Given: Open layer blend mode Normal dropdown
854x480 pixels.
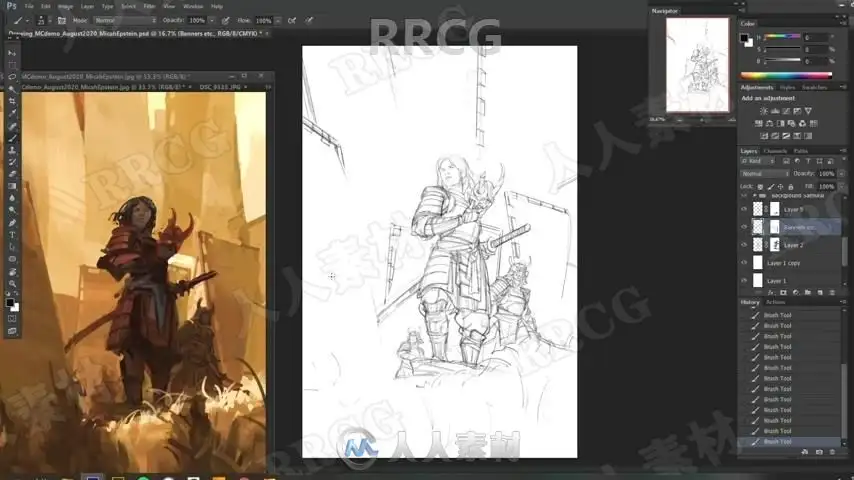Looking at the screenshot, I should [x=765, y=174].
